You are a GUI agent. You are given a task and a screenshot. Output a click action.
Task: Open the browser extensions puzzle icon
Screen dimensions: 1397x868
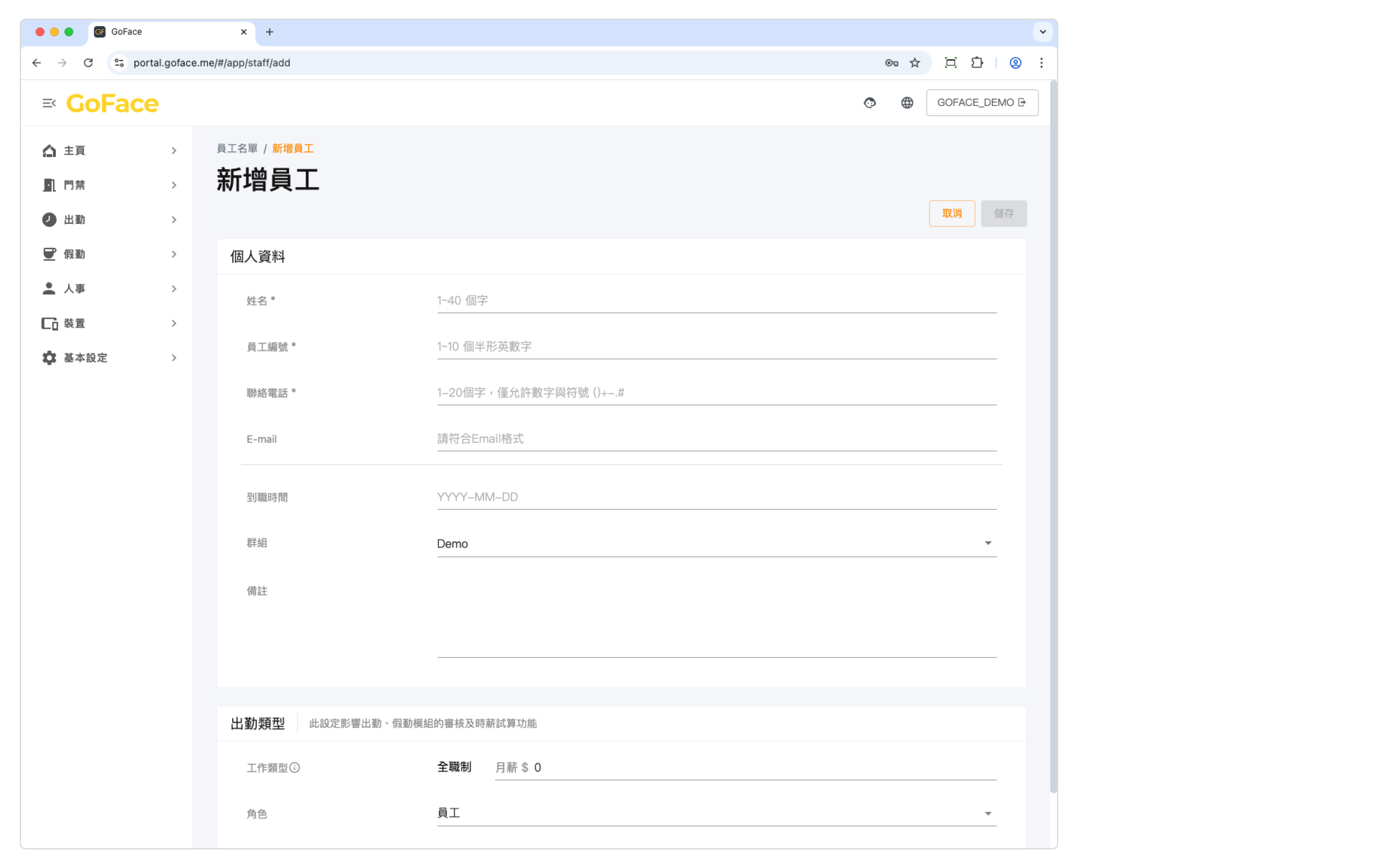click(977, 63)
